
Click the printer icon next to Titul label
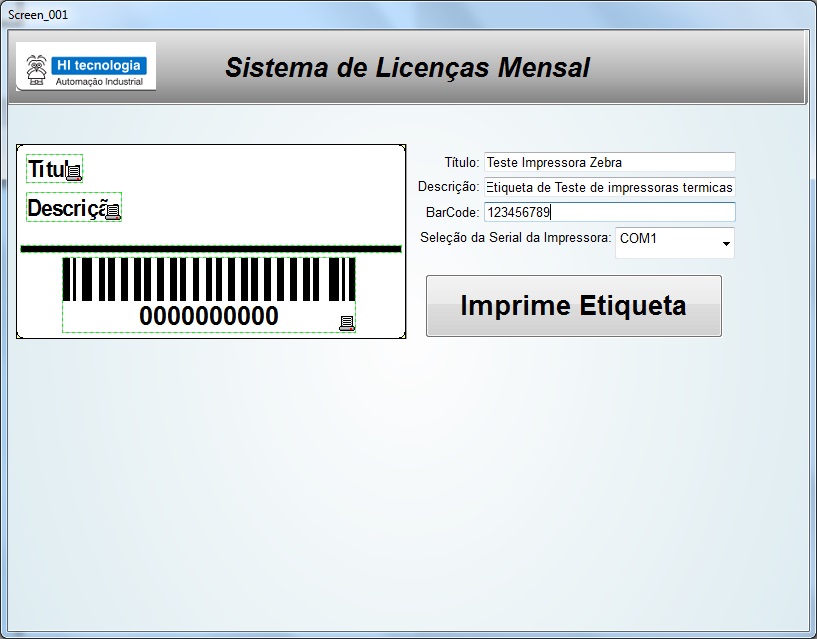coord(75,173)
